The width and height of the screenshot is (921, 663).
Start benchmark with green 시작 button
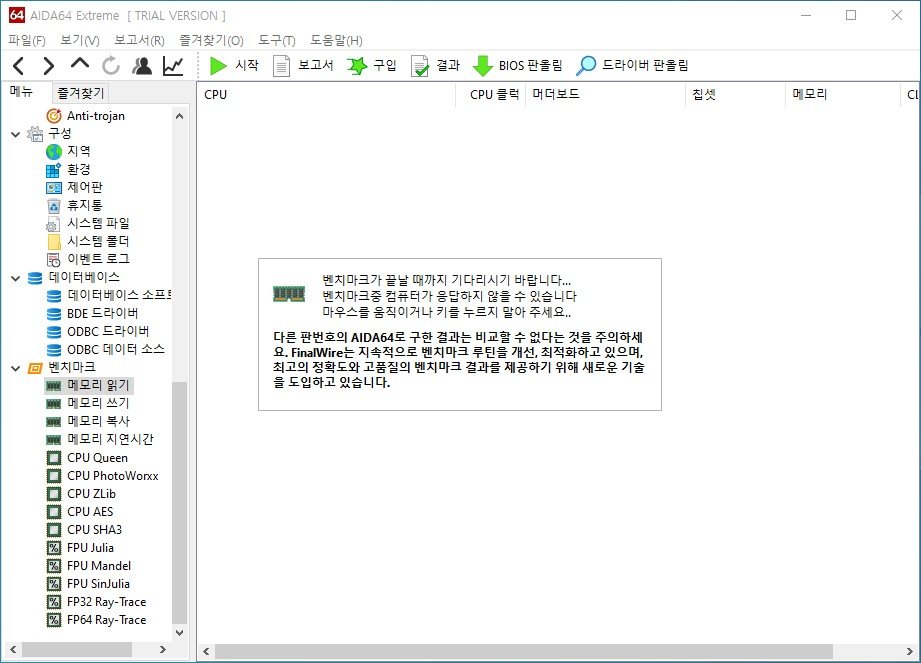(x=234, y=66)
